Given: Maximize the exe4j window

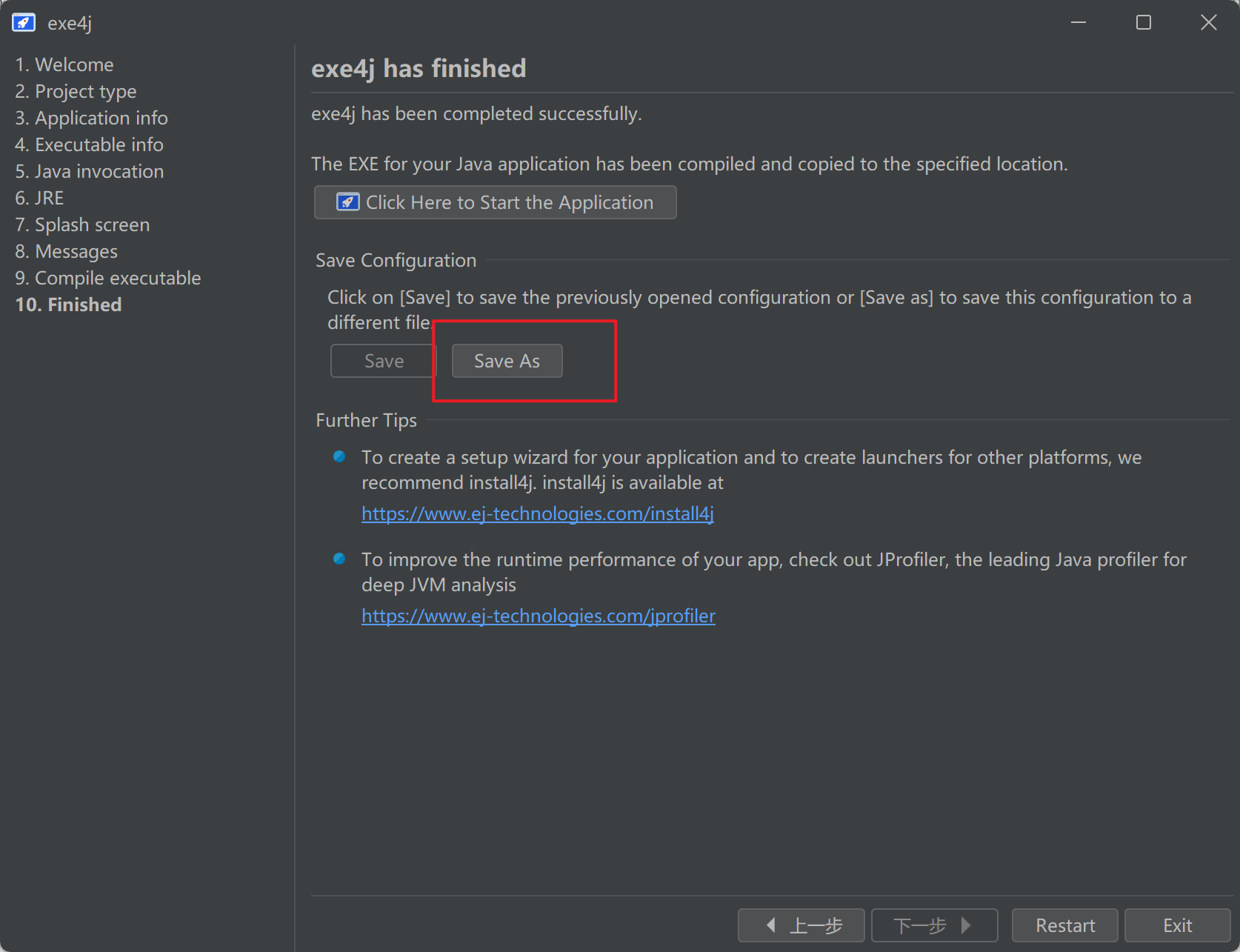Looking at the screenshot, I should [1143, 23].
